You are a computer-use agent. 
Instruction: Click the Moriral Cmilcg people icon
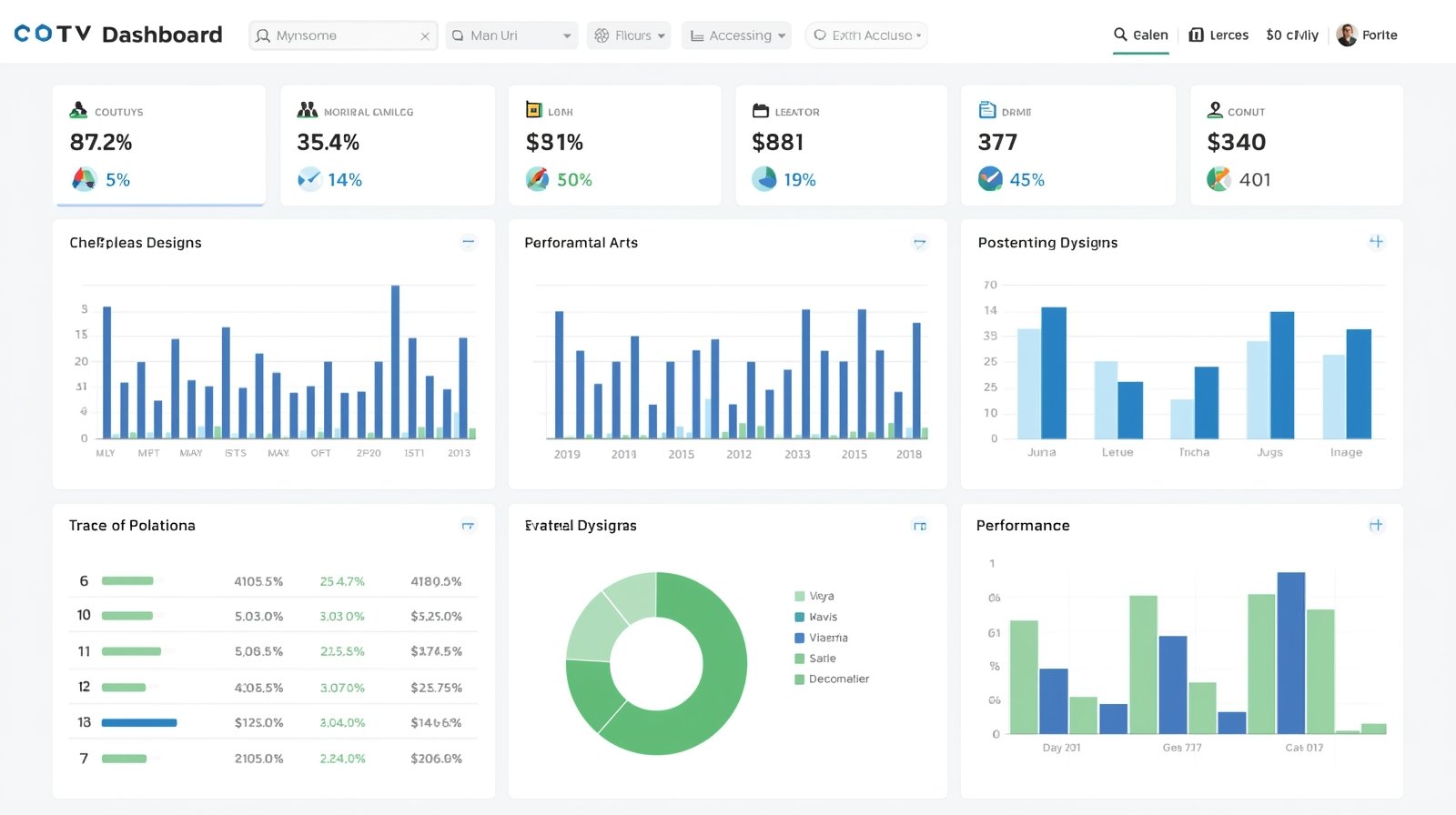(x=308, y=111)
